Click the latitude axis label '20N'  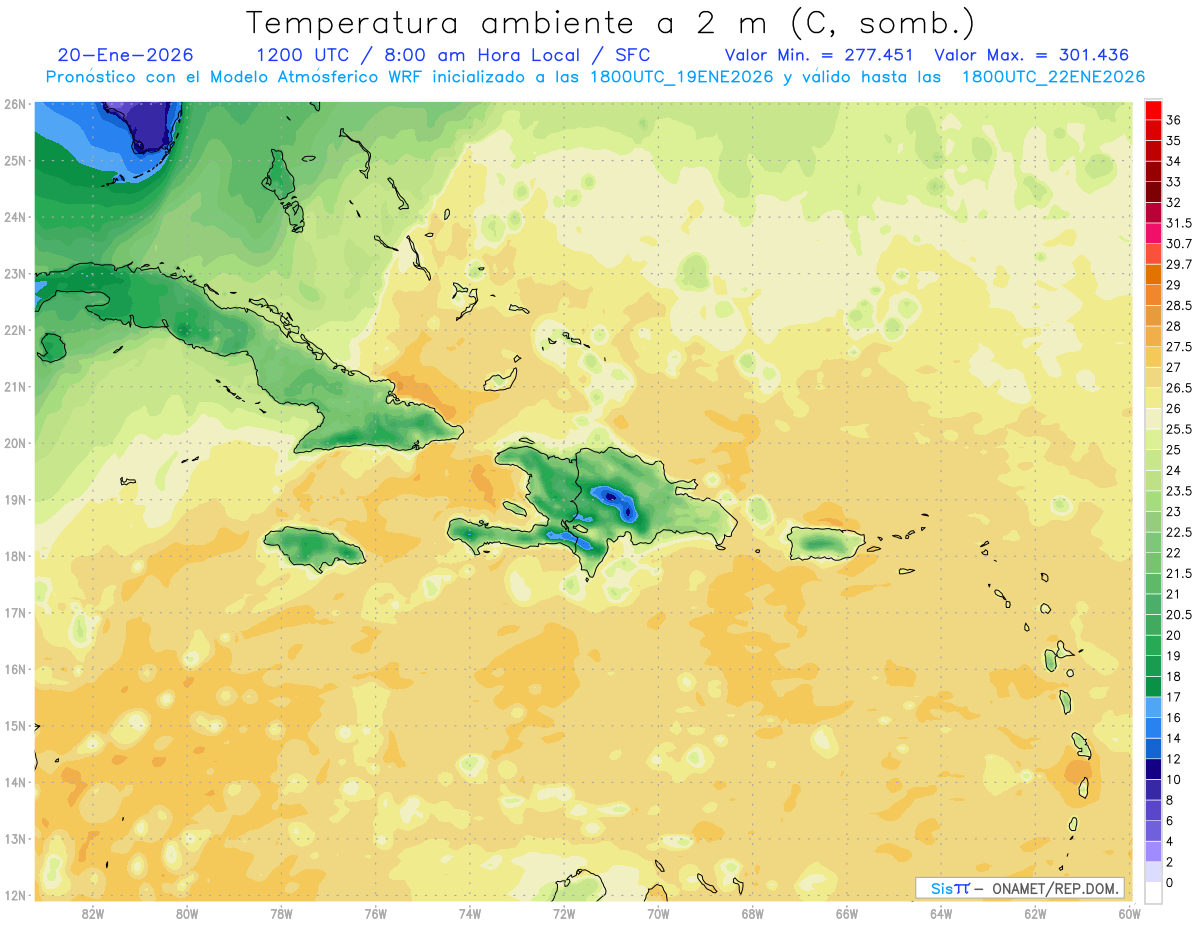[14, 443]
